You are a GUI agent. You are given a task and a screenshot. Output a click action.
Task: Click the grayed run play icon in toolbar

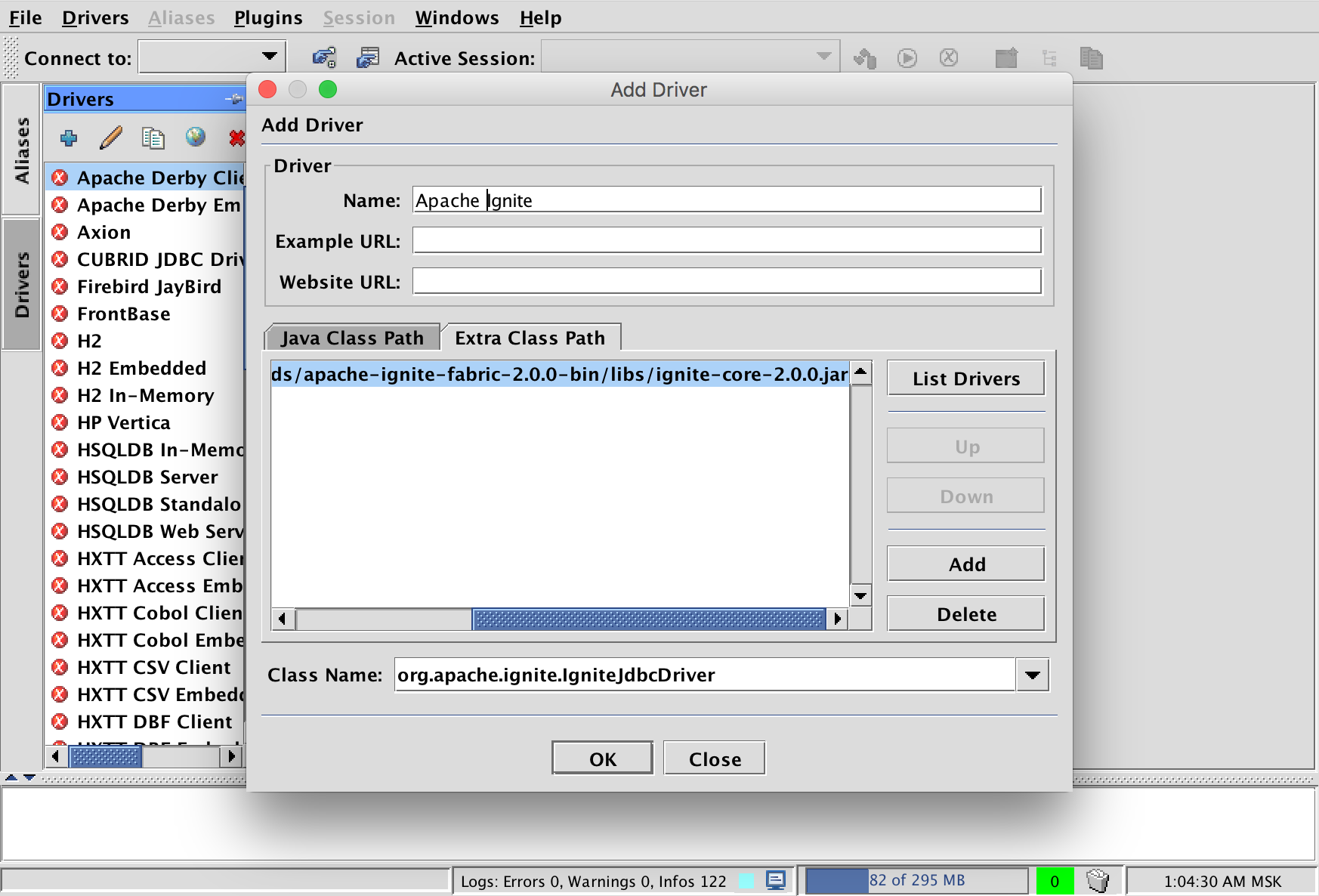tap(907, 58)
